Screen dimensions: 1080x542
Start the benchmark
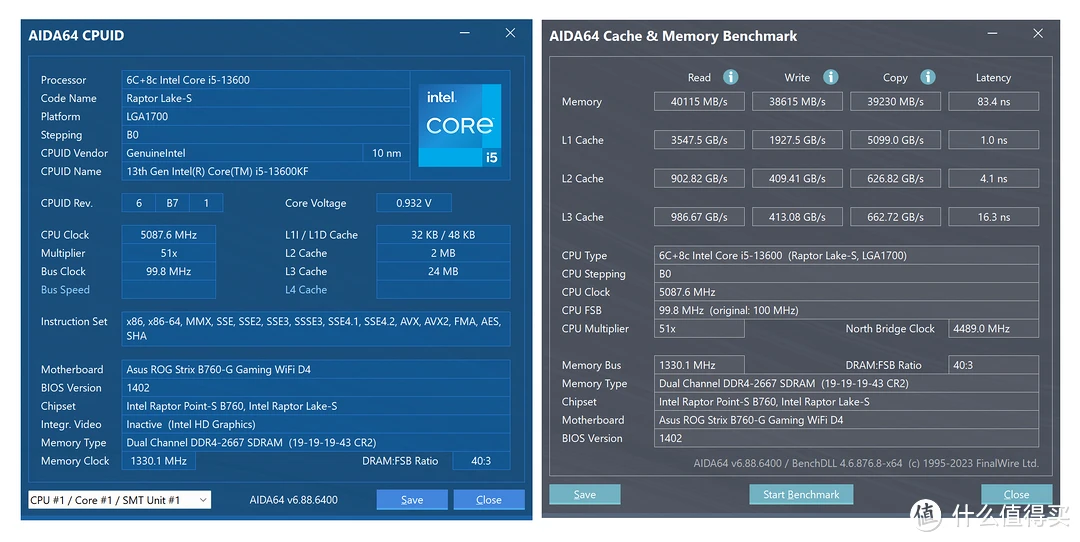click(x=801, y=494)
